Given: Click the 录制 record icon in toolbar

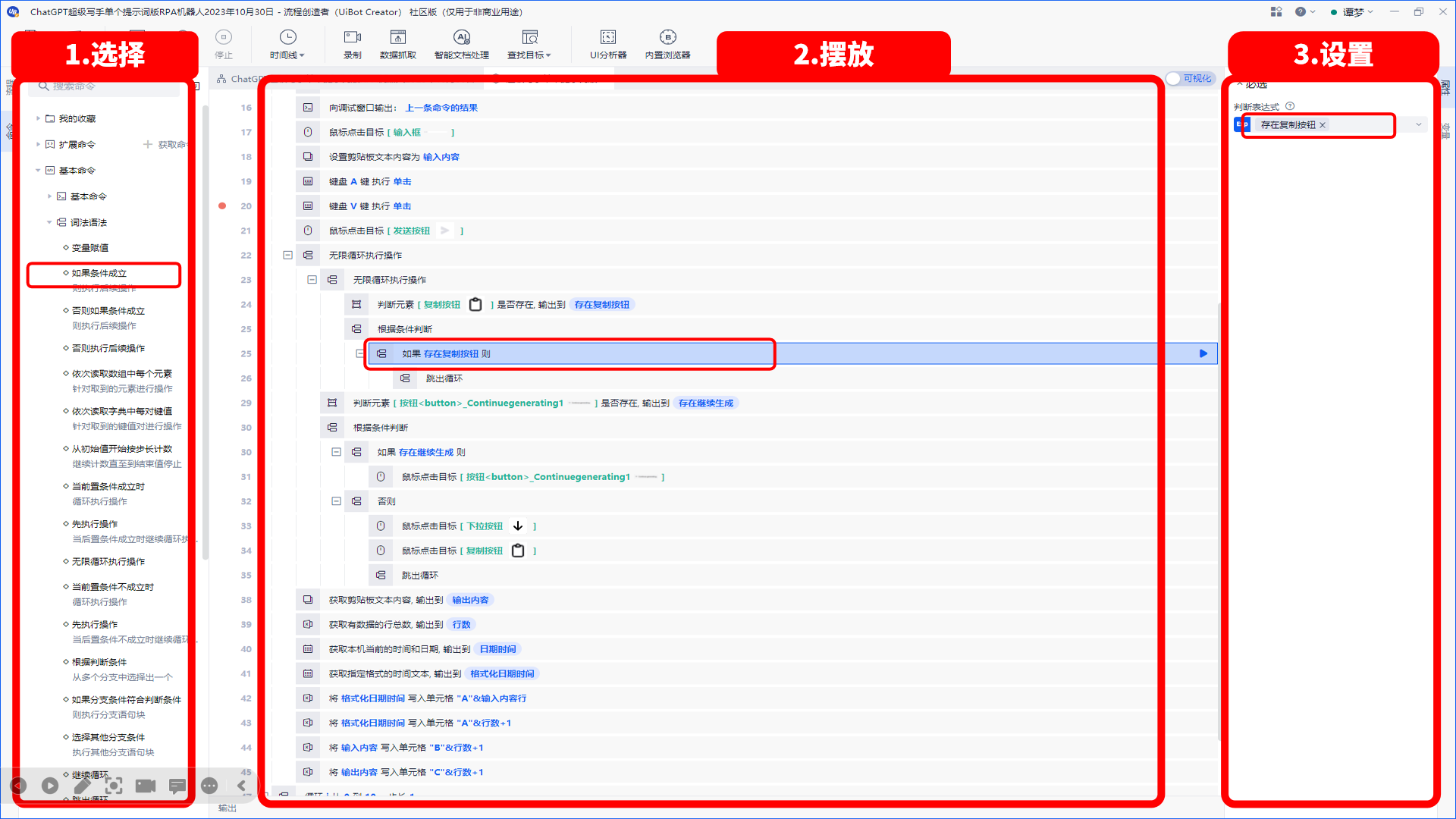Looking at the screenshot, I should point(353,37).
